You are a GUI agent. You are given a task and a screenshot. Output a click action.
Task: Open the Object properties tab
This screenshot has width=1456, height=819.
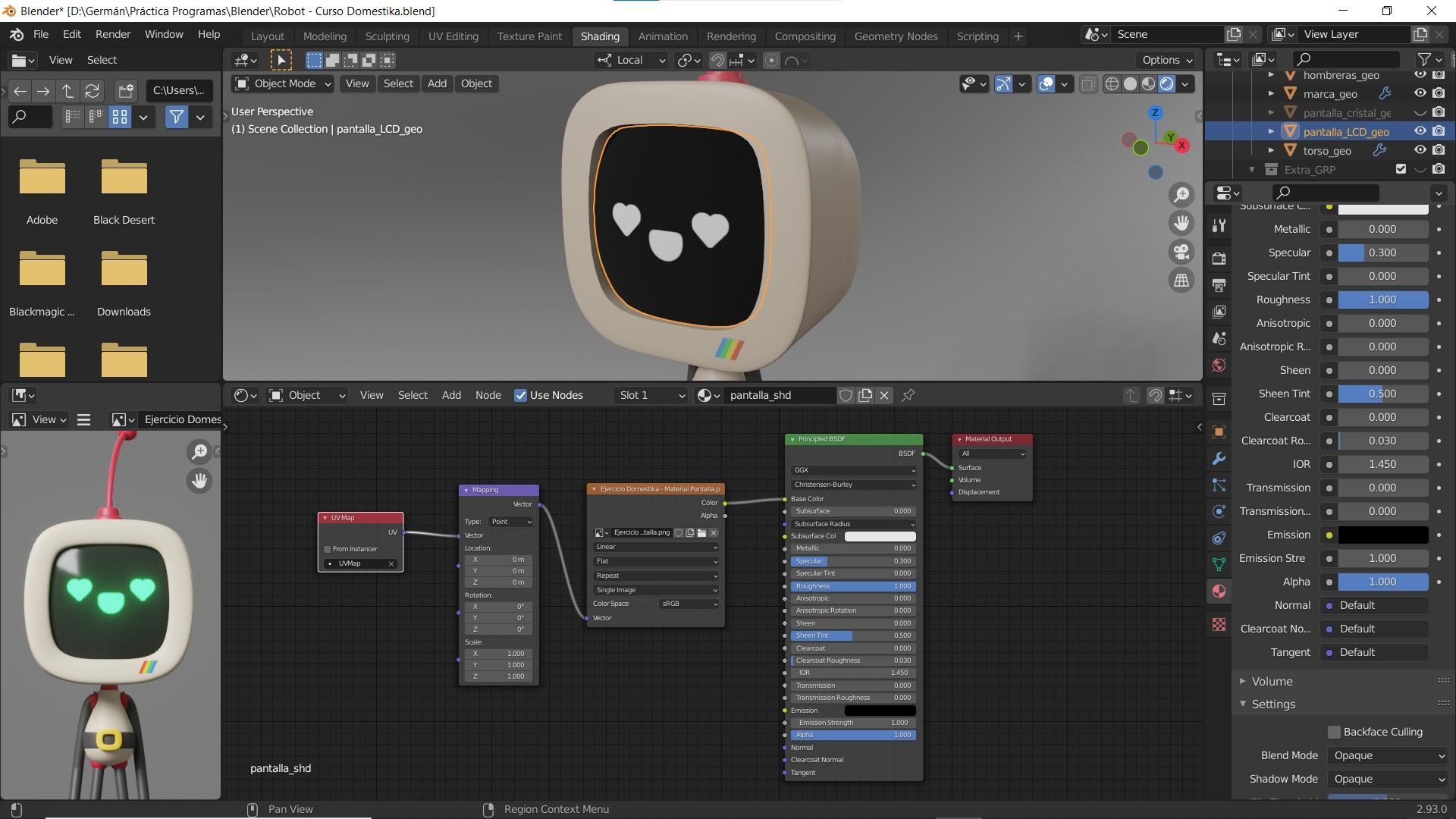[1219, 431]
